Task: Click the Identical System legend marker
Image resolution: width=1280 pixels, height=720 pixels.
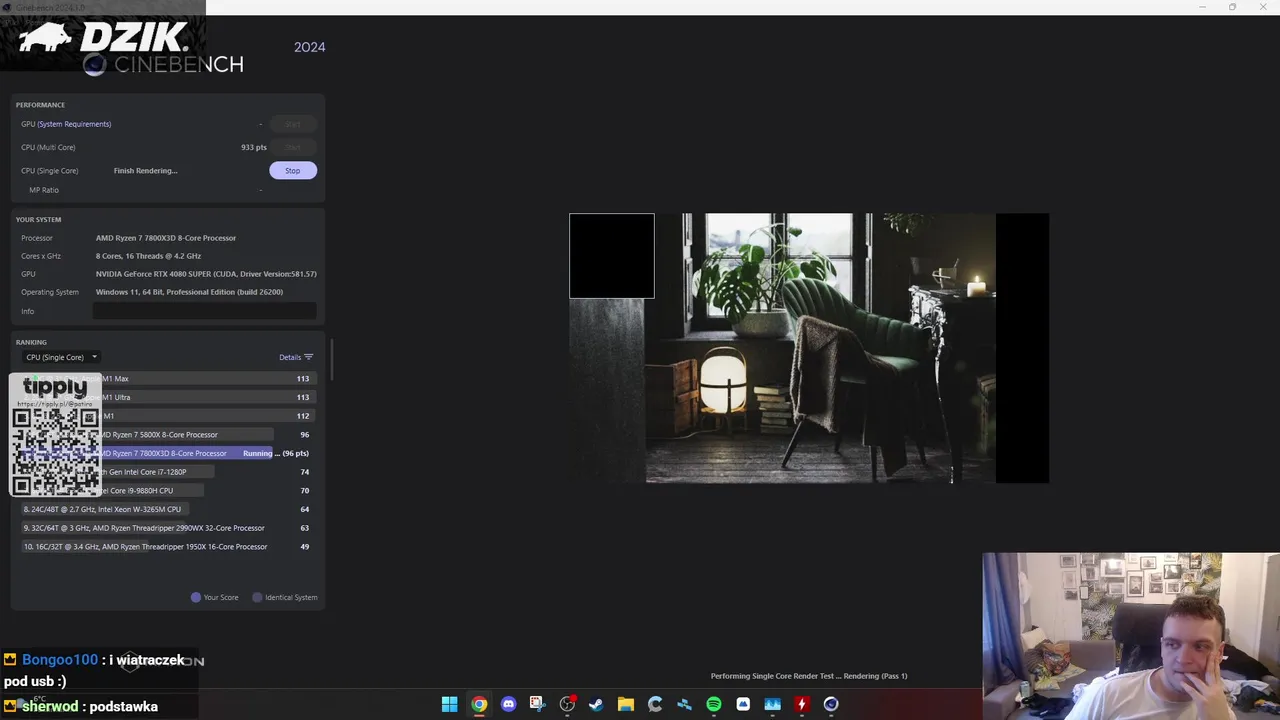Action: click(x=257, y=597)
